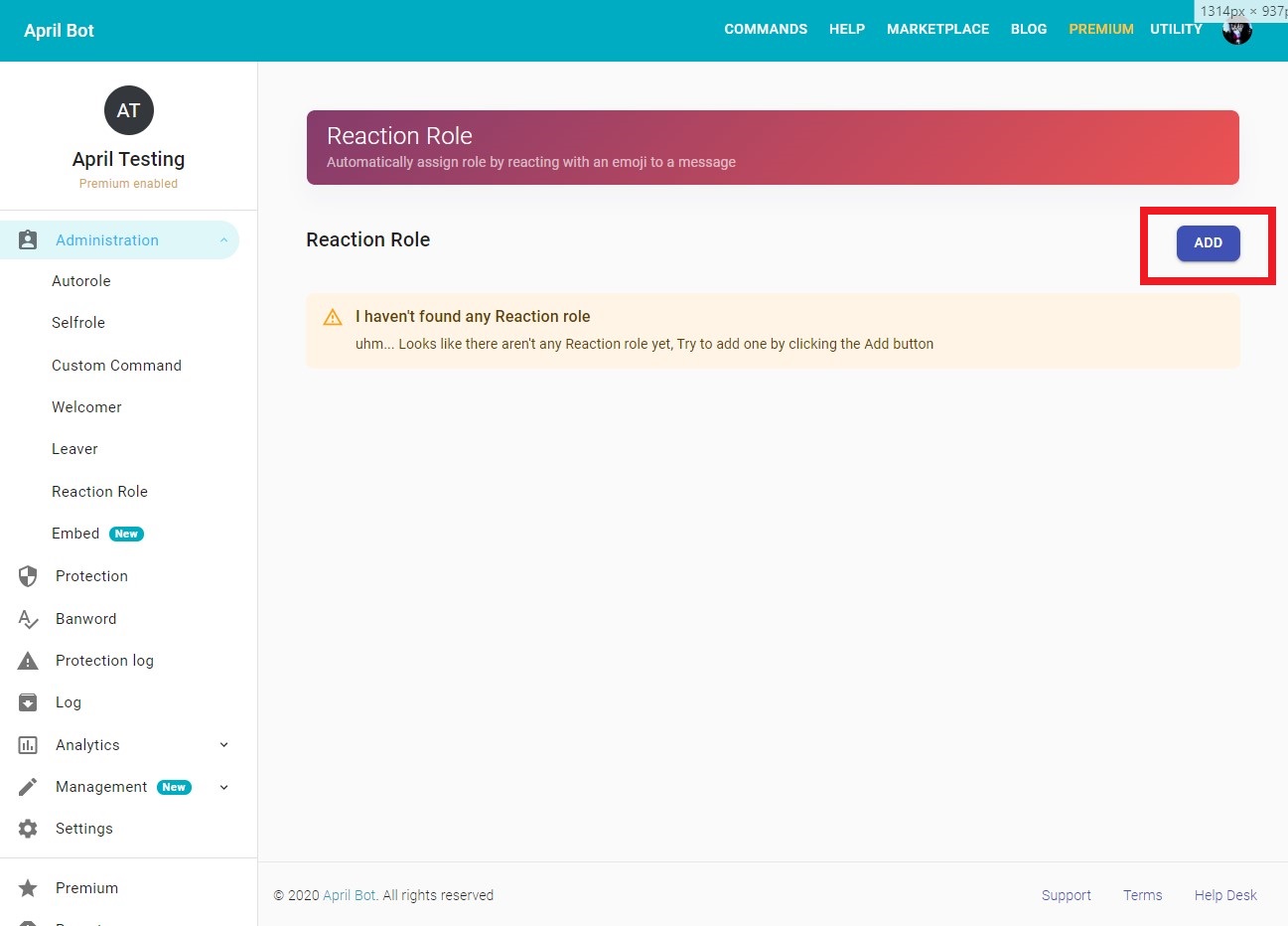Expand the Management submenu chevron
1288x926 pixels.
pyautogui.click(x=223, y=787)
